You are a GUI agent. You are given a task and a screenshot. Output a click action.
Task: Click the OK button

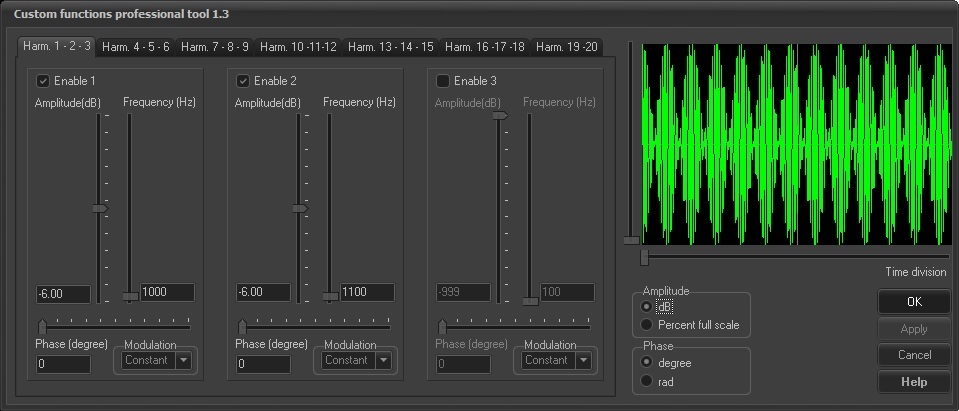point(914,302)
